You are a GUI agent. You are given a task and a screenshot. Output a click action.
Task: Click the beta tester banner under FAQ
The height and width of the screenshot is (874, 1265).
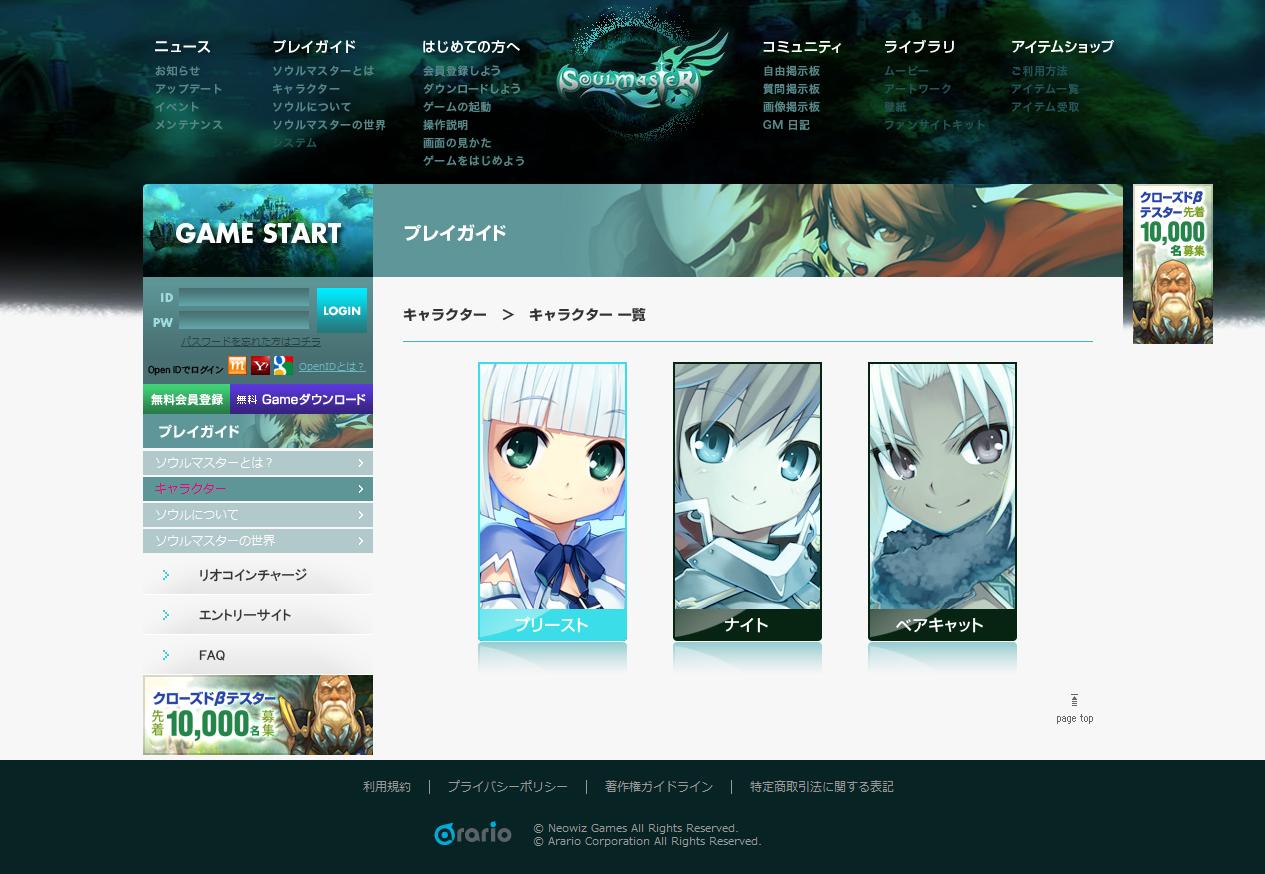pyautogui.click(x=258, y=715)
